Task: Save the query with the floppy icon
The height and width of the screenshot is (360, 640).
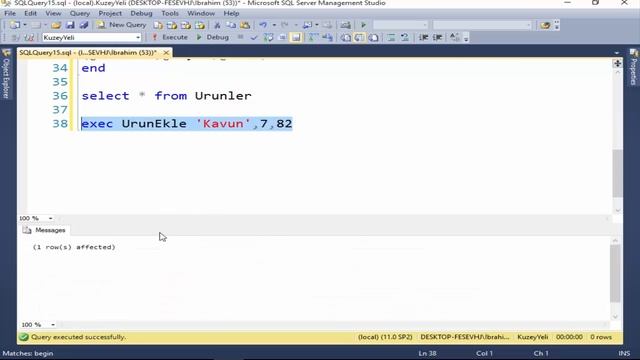Action: click(x=70, y=25)
